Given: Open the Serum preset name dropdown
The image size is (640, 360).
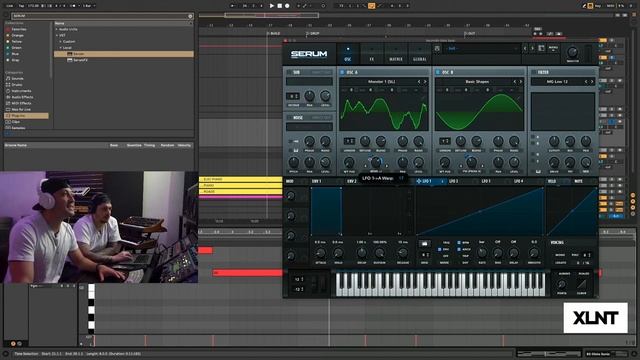Looking at the screenshot, I should point(482,49).
